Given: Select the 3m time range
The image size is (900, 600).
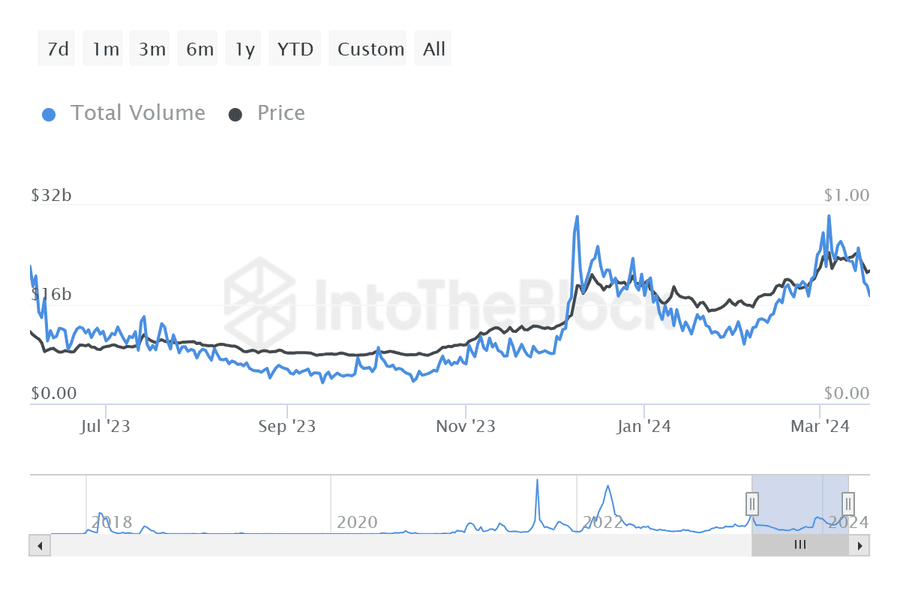Looking at the screenshot, I should click(150, 48).
